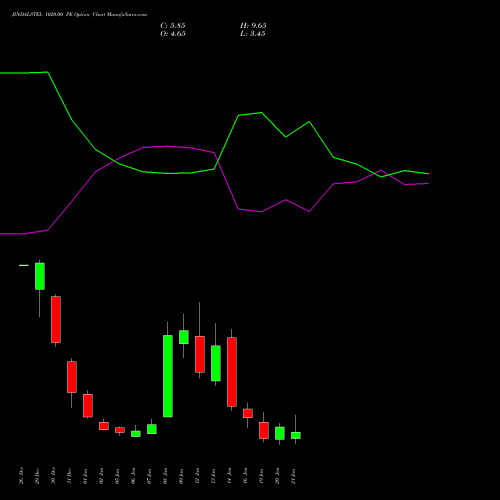Select the 02 Jan date label
The width and height of the screenshot is (500, 500).
(x=102, y=476)
